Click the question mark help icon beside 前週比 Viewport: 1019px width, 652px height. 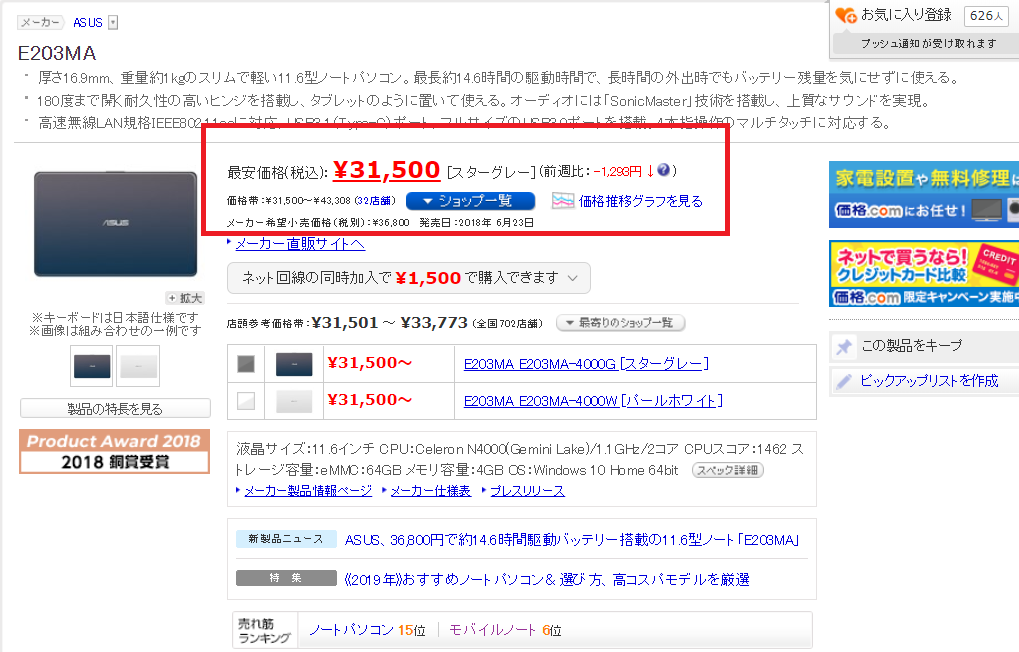click(664, 171)
